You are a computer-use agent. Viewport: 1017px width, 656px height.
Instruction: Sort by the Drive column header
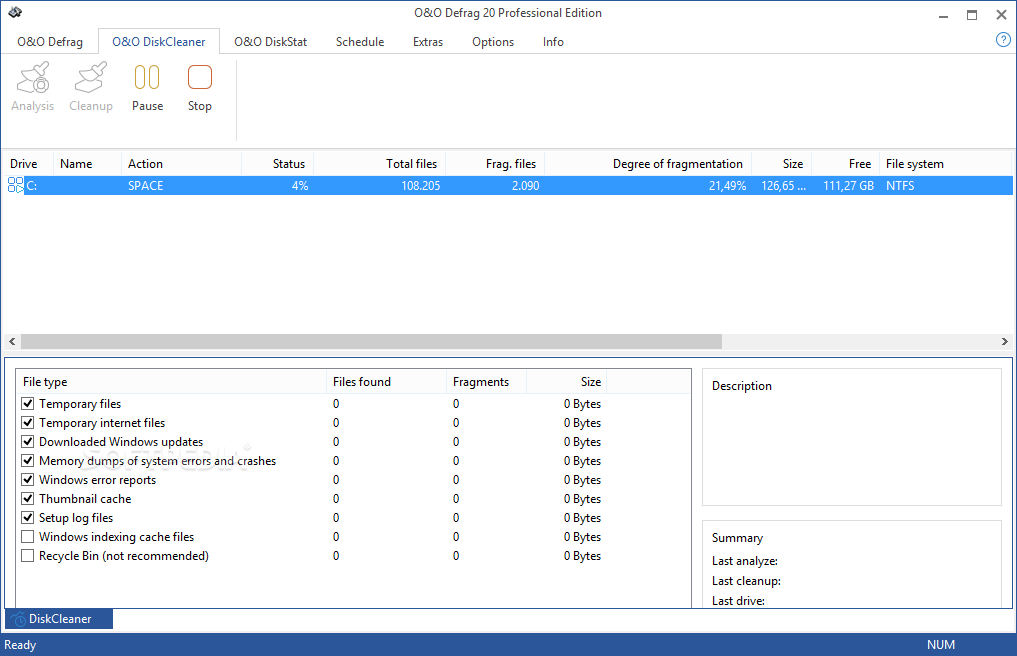[x=29, y=164]
